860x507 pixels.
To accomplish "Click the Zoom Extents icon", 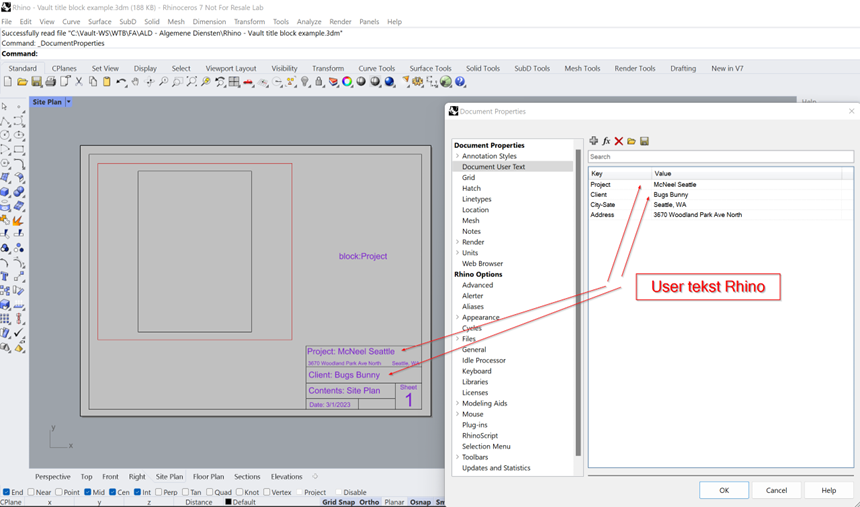I will pos(191,82).
